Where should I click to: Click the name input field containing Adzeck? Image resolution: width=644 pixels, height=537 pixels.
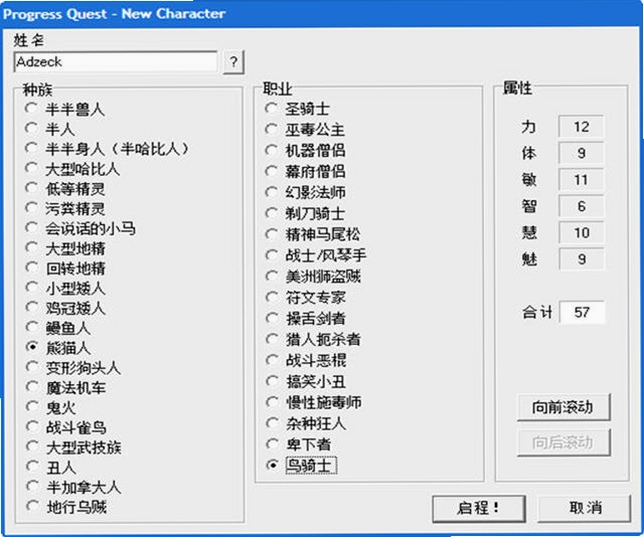[115, 62]
